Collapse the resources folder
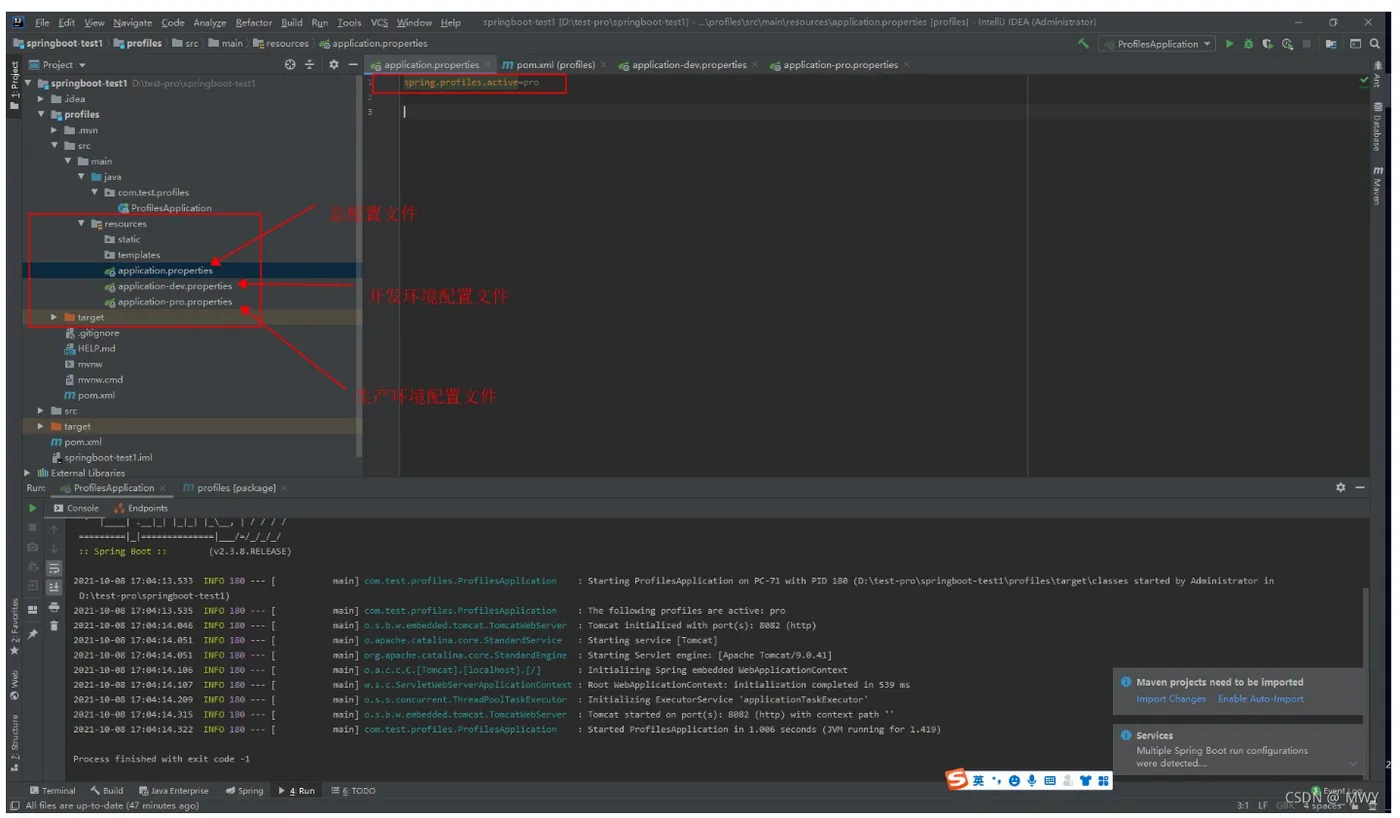The image size is (1400, 818). tap(82, 224)
